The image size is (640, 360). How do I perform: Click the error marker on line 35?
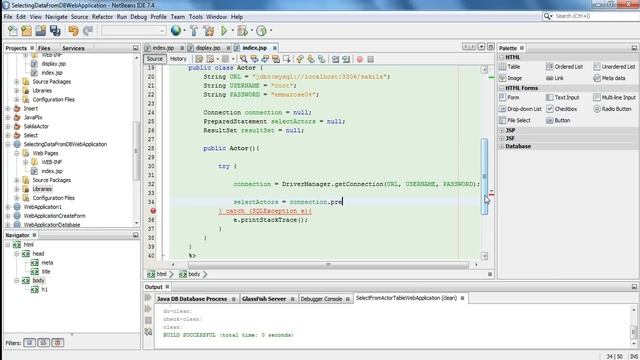(x=153, y=211)
